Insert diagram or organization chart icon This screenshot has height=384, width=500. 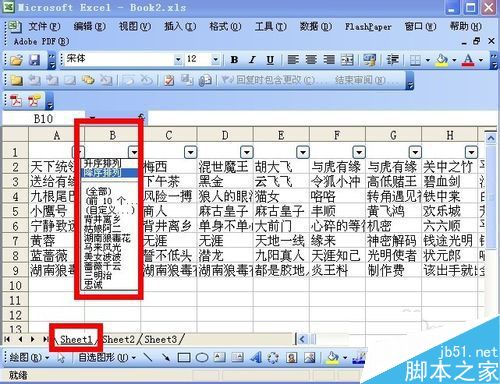click(x=273, y=358)
